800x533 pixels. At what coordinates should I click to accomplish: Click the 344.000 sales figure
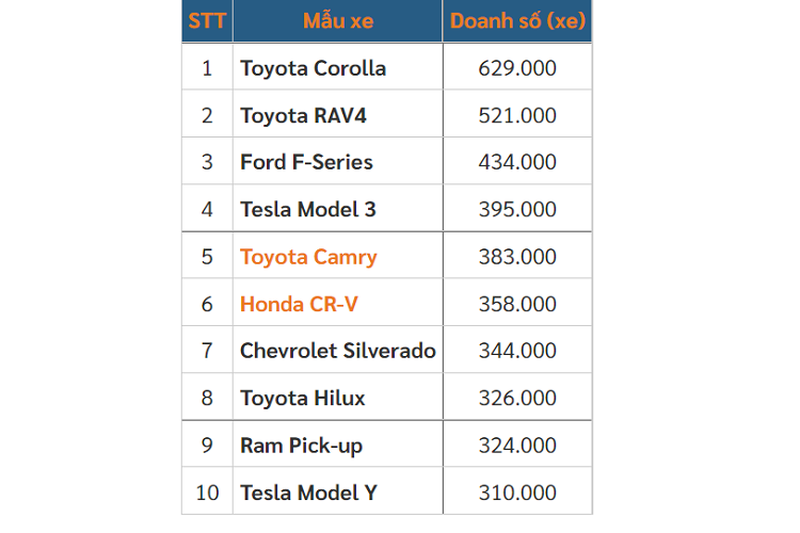[517, 351]
